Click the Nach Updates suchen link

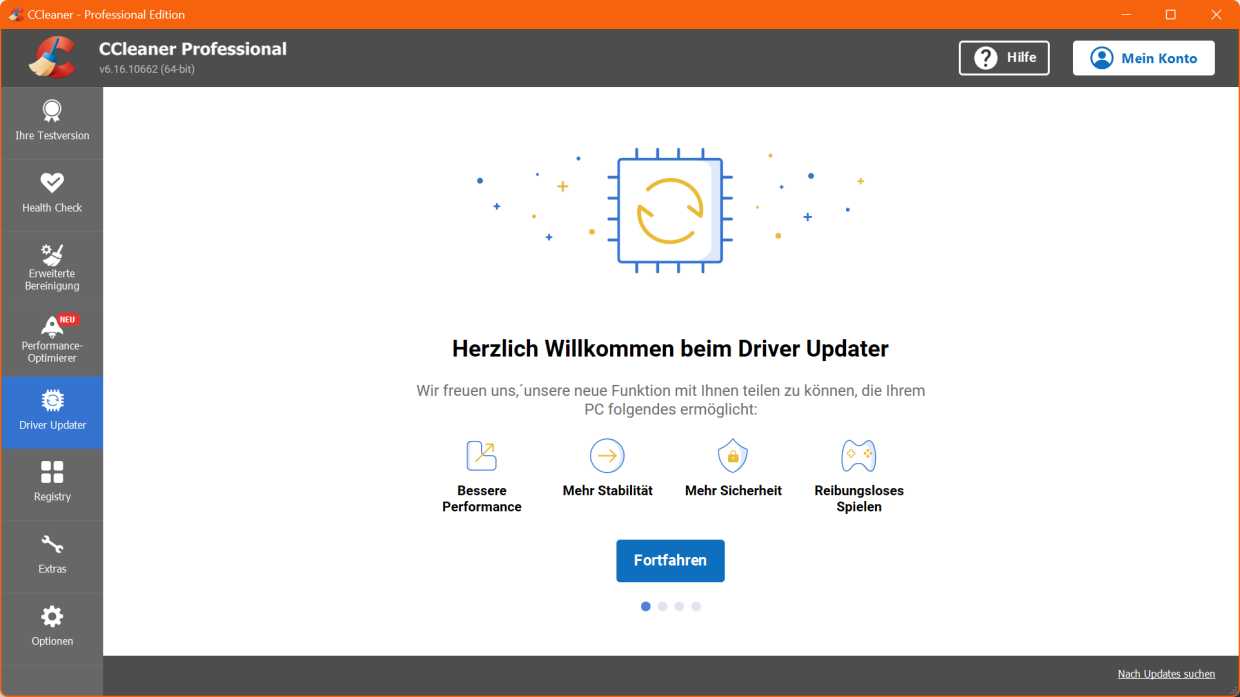click(x=1166, y=673)
